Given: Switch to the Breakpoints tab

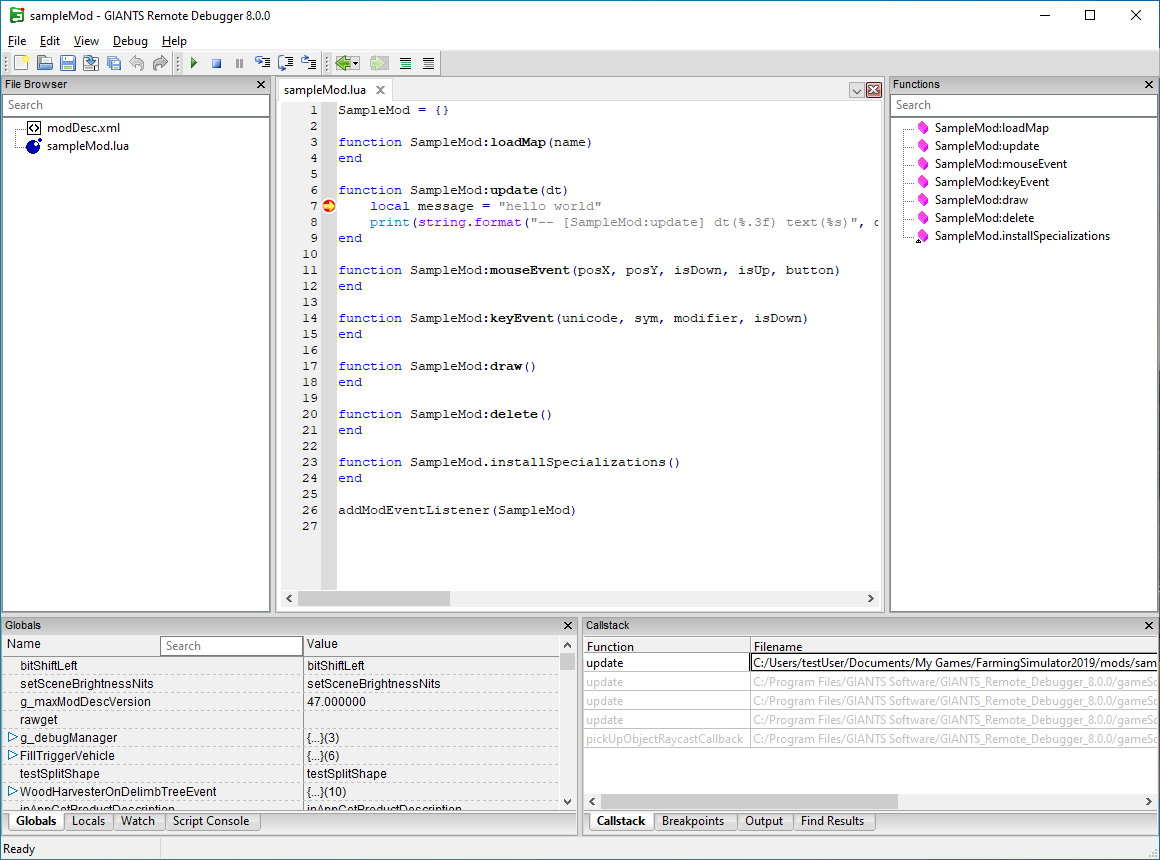Looking at the screenshot, I should tap(692, 821).
